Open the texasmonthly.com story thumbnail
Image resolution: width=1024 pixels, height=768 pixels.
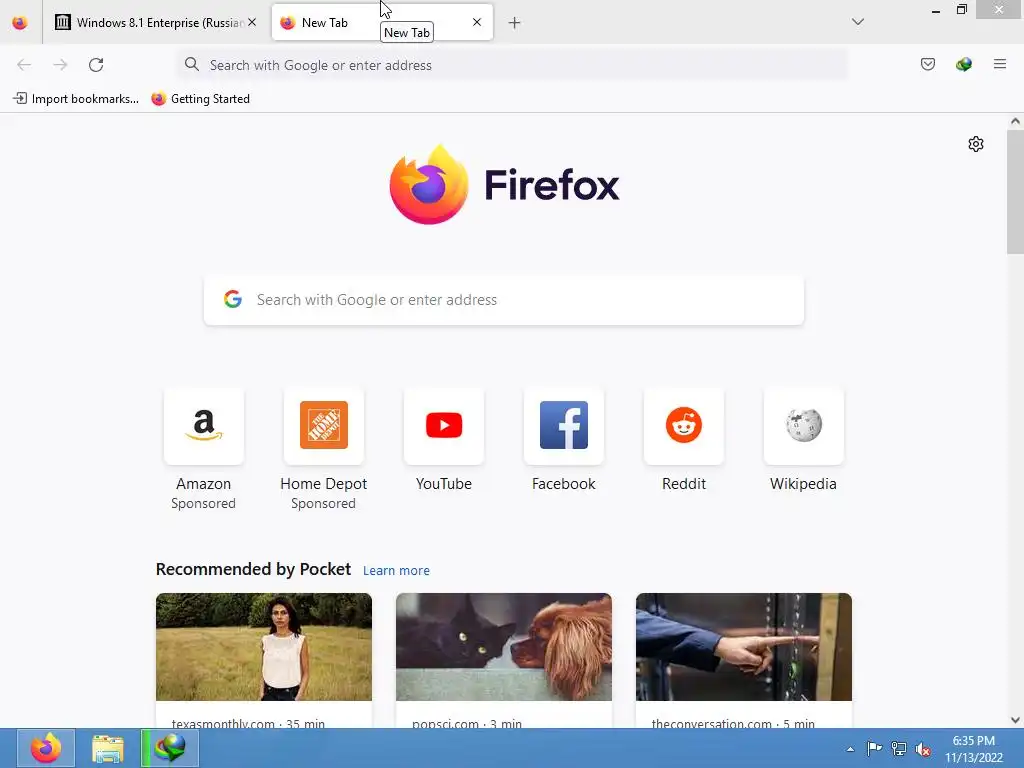264,647
